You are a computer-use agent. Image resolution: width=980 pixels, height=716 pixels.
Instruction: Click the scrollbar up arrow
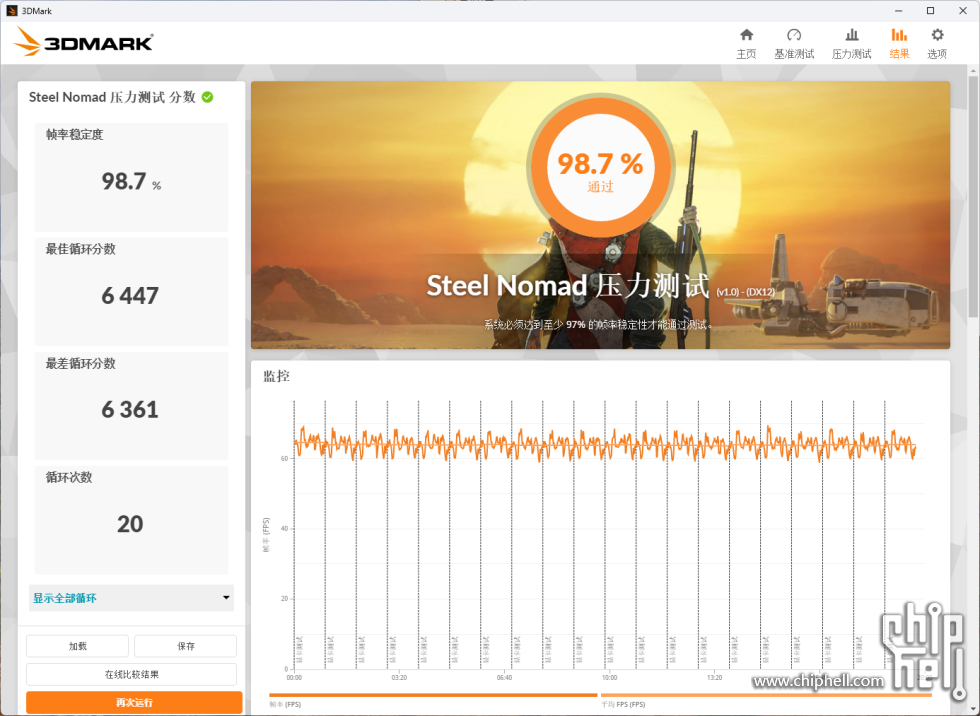tap(973, 71)
